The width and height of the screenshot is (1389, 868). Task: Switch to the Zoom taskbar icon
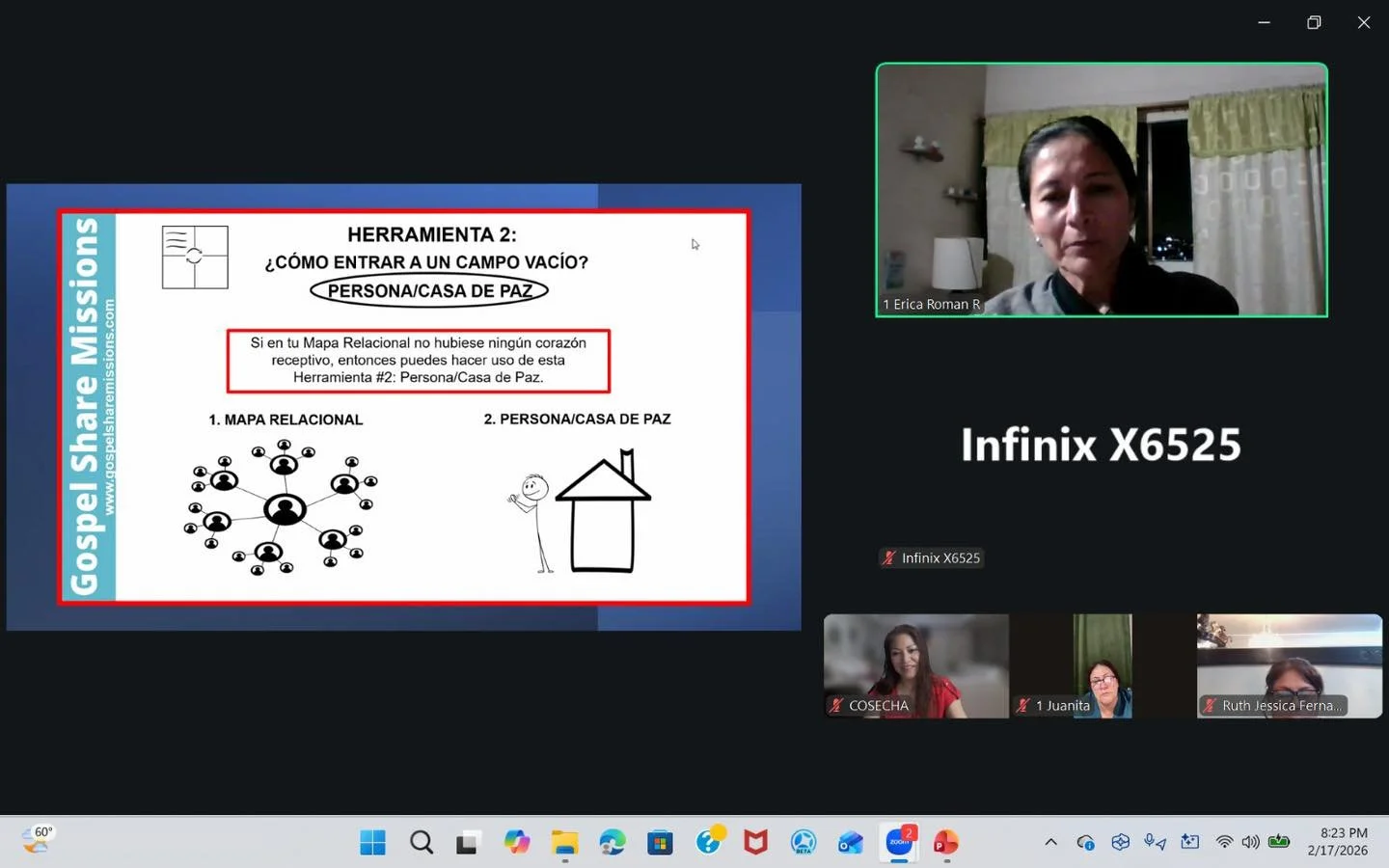[899, 842]
